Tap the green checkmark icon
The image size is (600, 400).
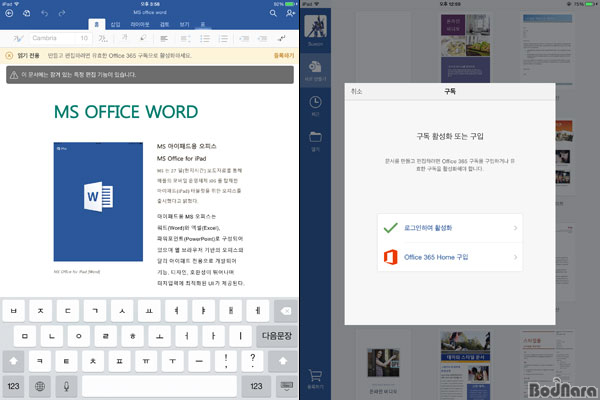[x=391, y=228]
